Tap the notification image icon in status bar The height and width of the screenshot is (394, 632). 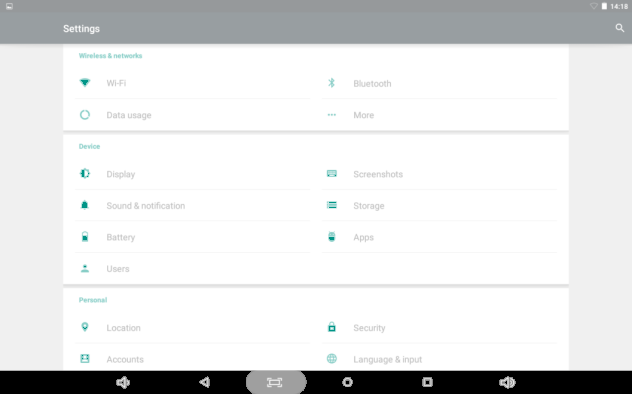point(9,6)
